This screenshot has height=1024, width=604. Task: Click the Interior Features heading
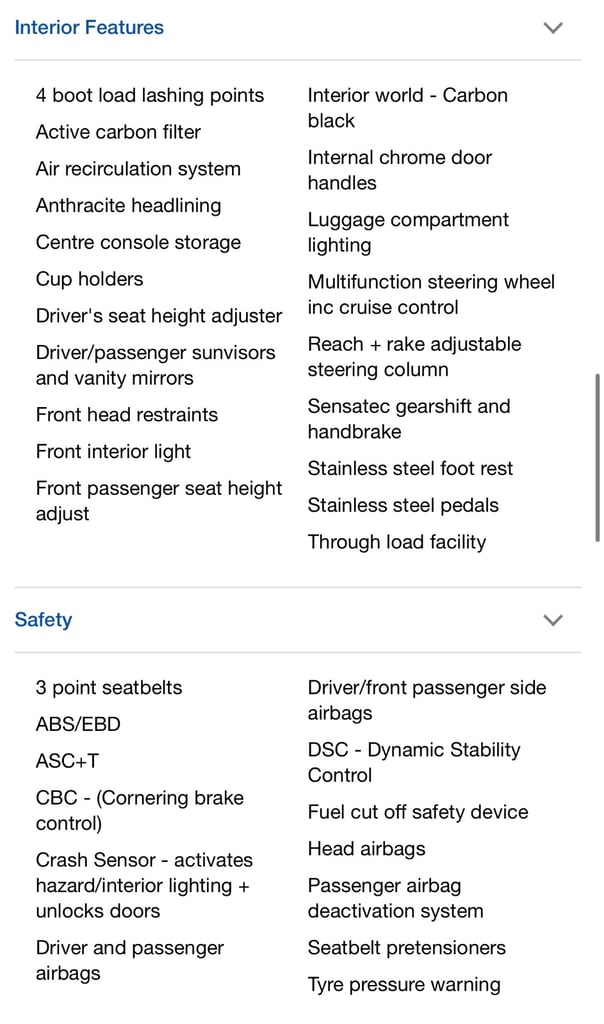(89, 27)
